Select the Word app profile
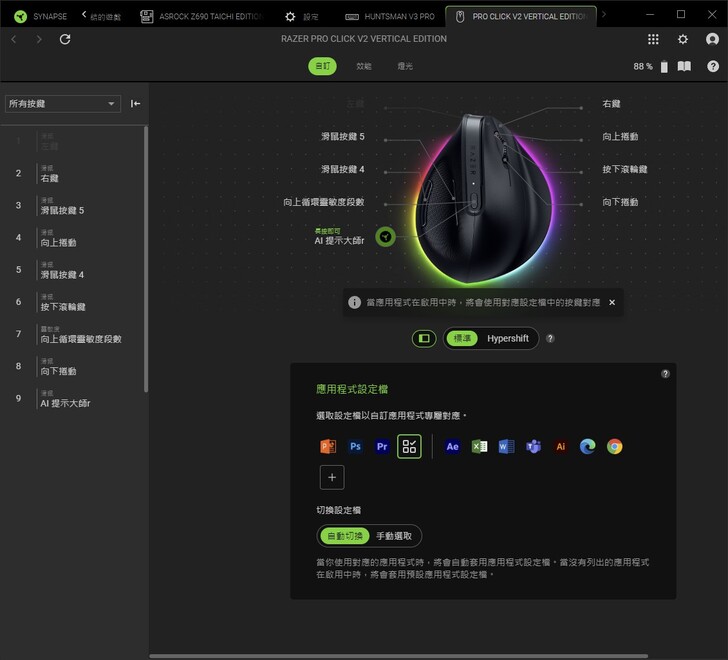This screenshot has height=660, width=728. tap(506, 446)
